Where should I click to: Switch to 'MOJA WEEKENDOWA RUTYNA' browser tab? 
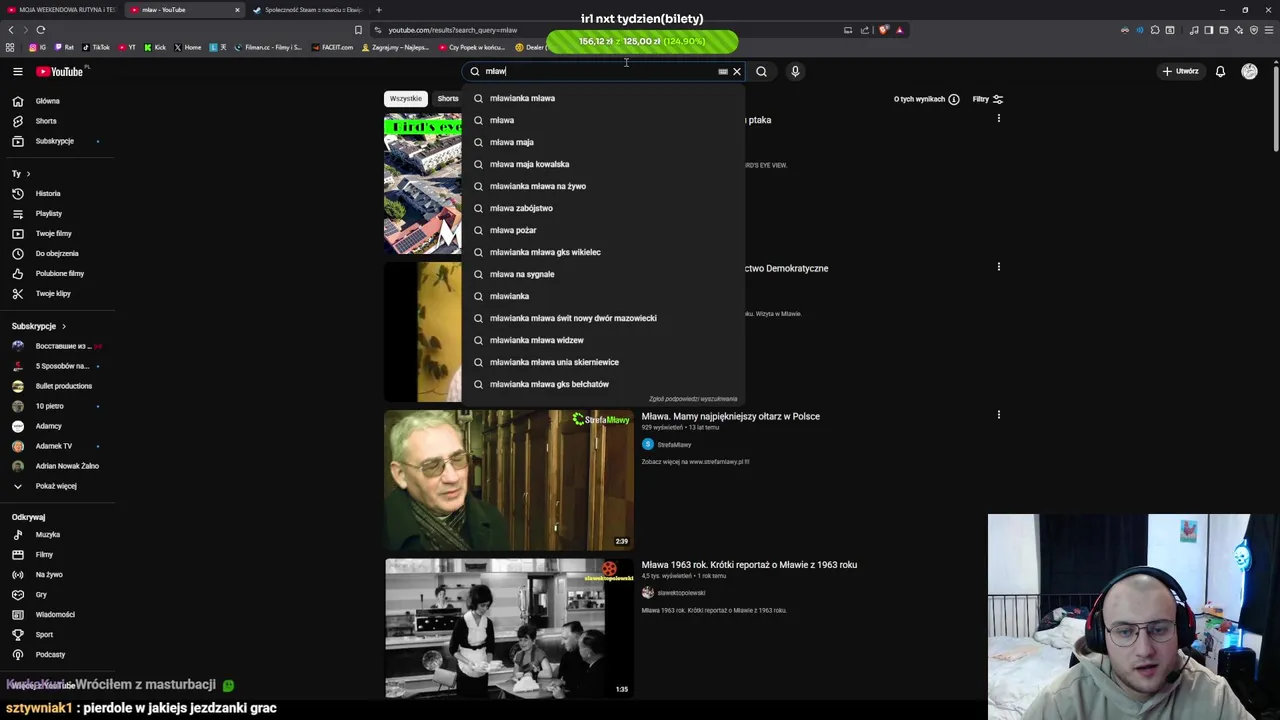(60, 10)
